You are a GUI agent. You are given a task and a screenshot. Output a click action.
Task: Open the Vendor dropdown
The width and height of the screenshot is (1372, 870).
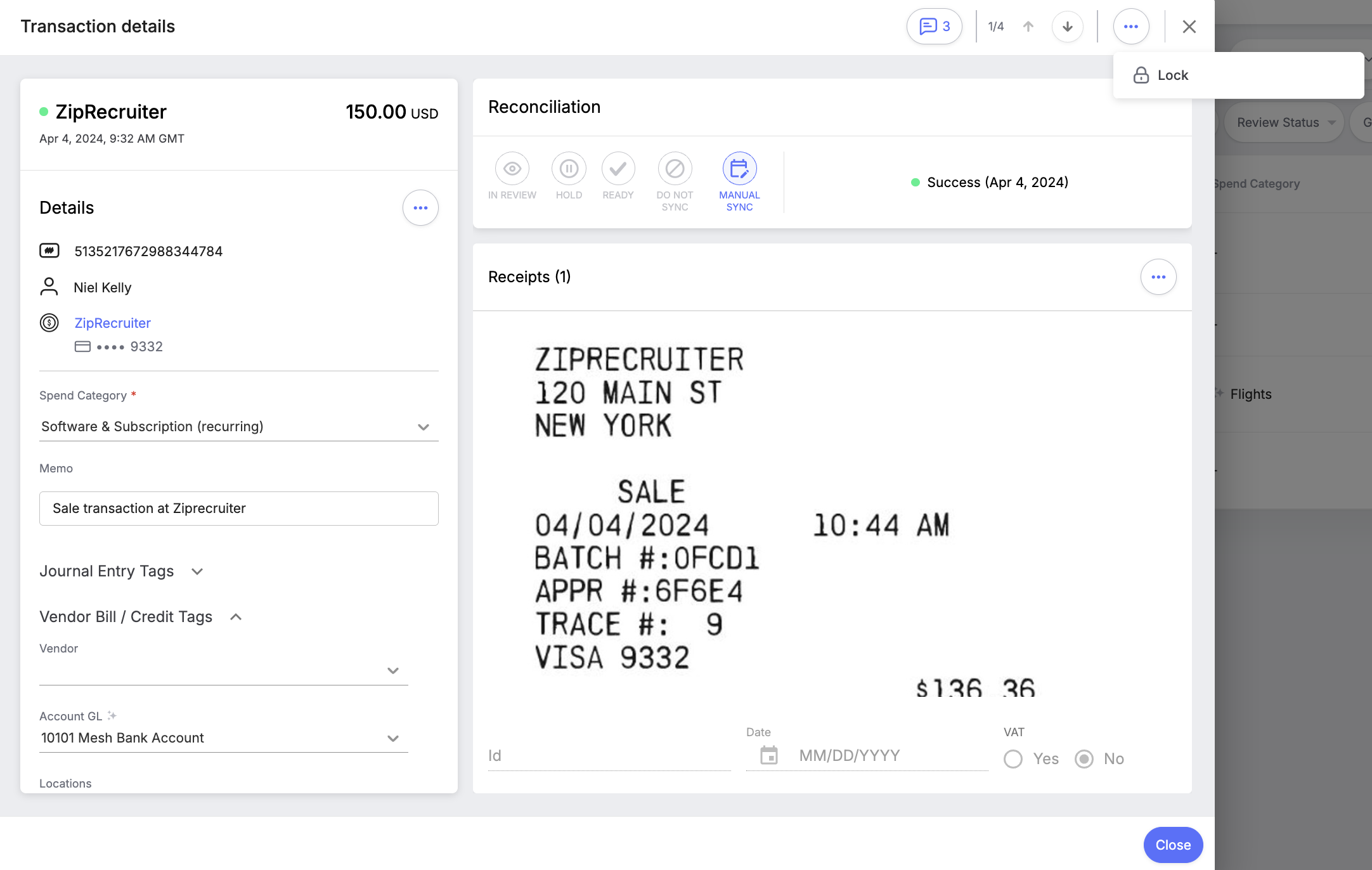click(223, 671)
